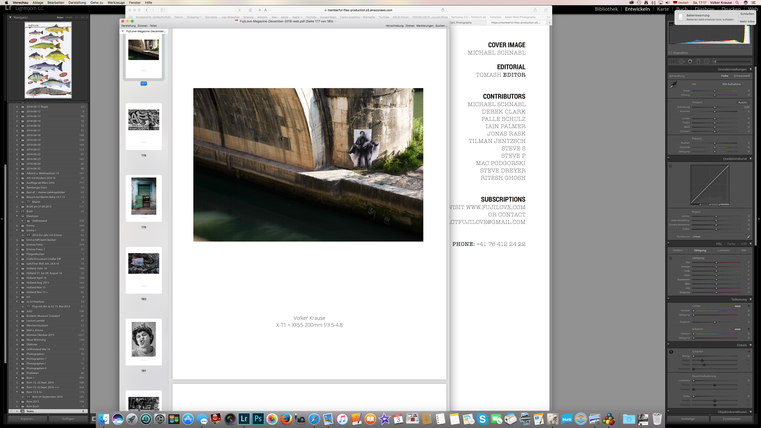Viewport: 761px width, 428px height.
Task: Open white balance Wie Aufnahme dropdown
Action: pos(732,84)
